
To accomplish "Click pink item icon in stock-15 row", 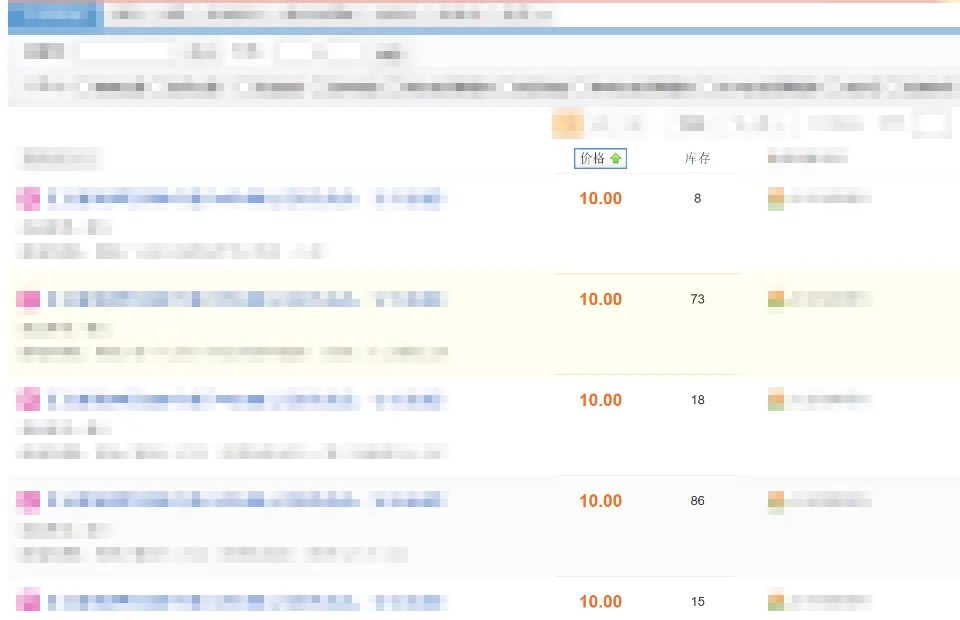I will tap(28, 600).
